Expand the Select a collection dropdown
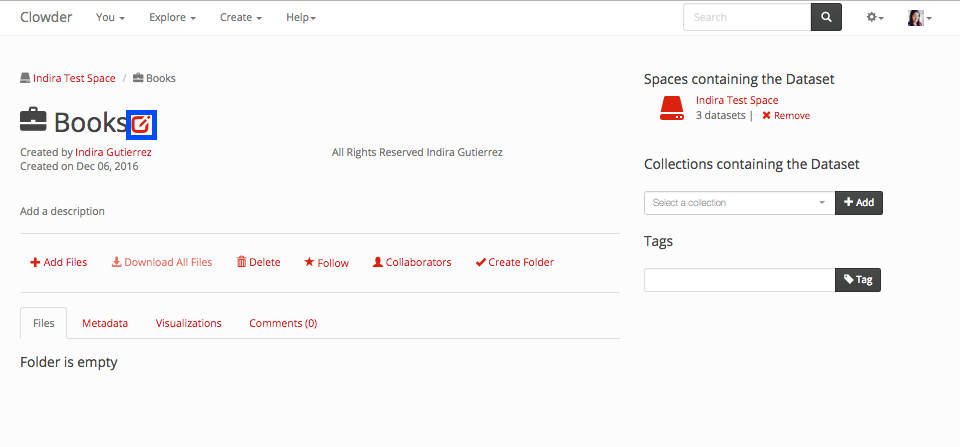 (739, 203)
